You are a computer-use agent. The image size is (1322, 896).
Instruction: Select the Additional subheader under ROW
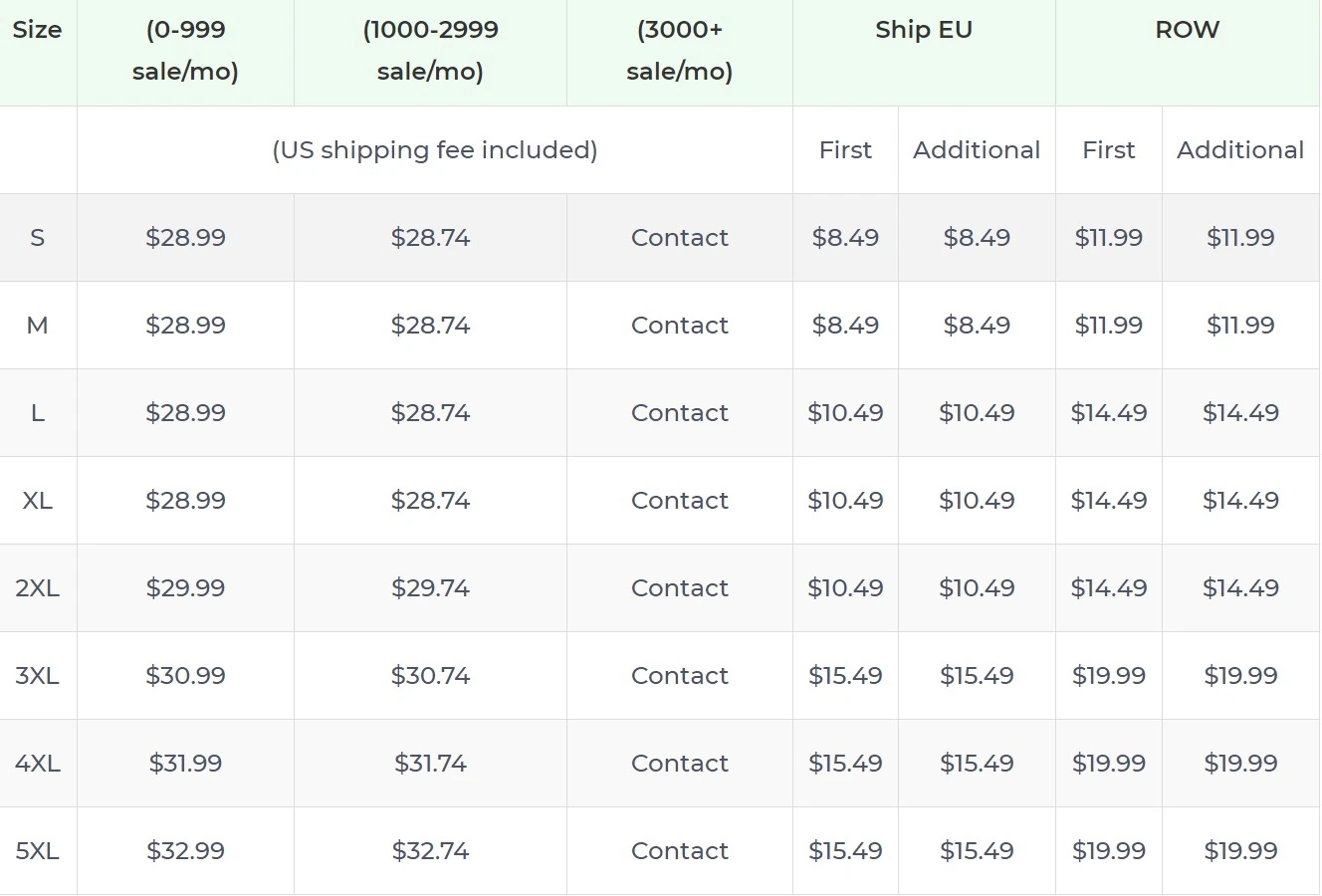tap(1239, 150)
